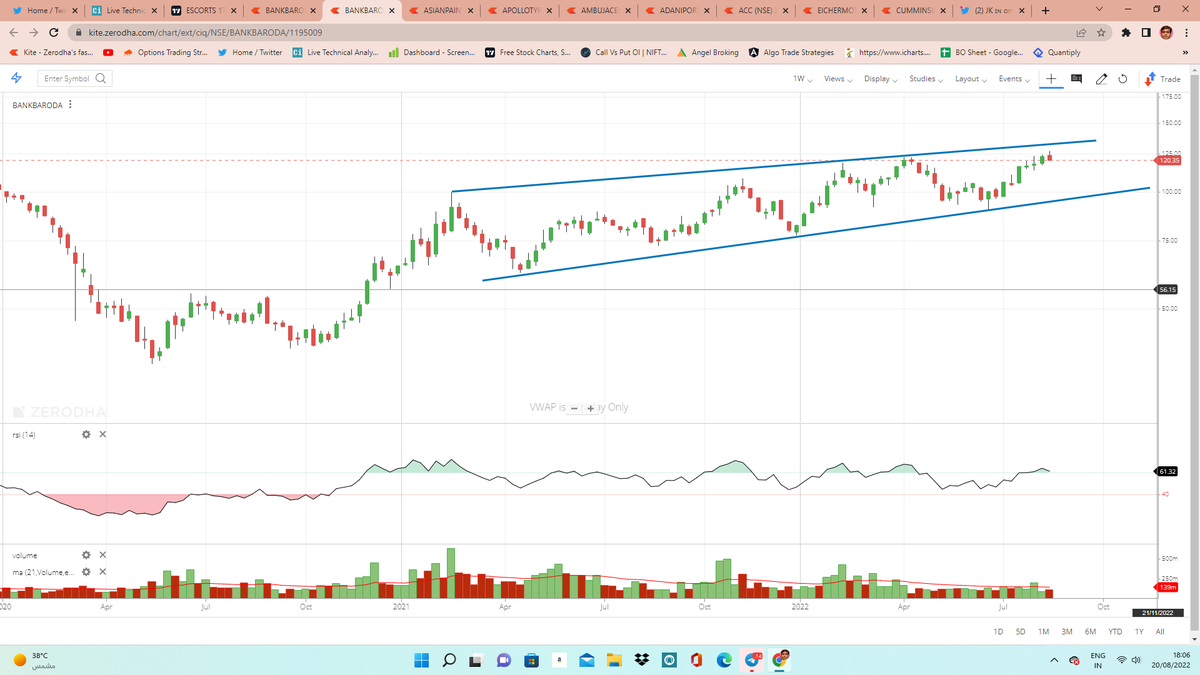Remove the RSI (14) study

pyautogui.click(x=103, y=434)
